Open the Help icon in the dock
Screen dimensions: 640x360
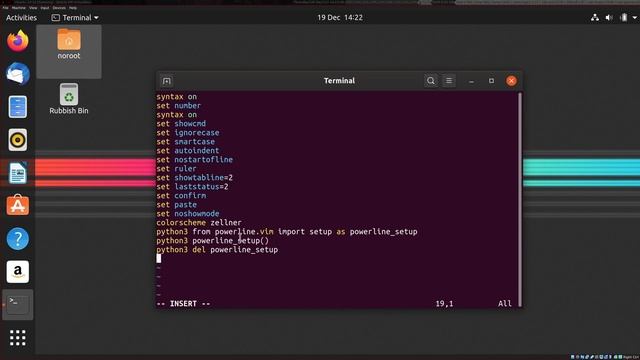coord(18,238)
